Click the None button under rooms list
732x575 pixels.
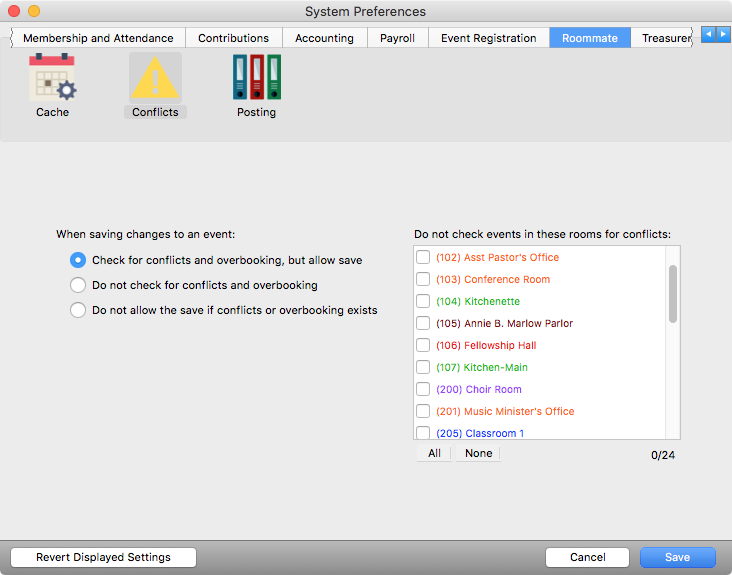[x=479, y=453]
